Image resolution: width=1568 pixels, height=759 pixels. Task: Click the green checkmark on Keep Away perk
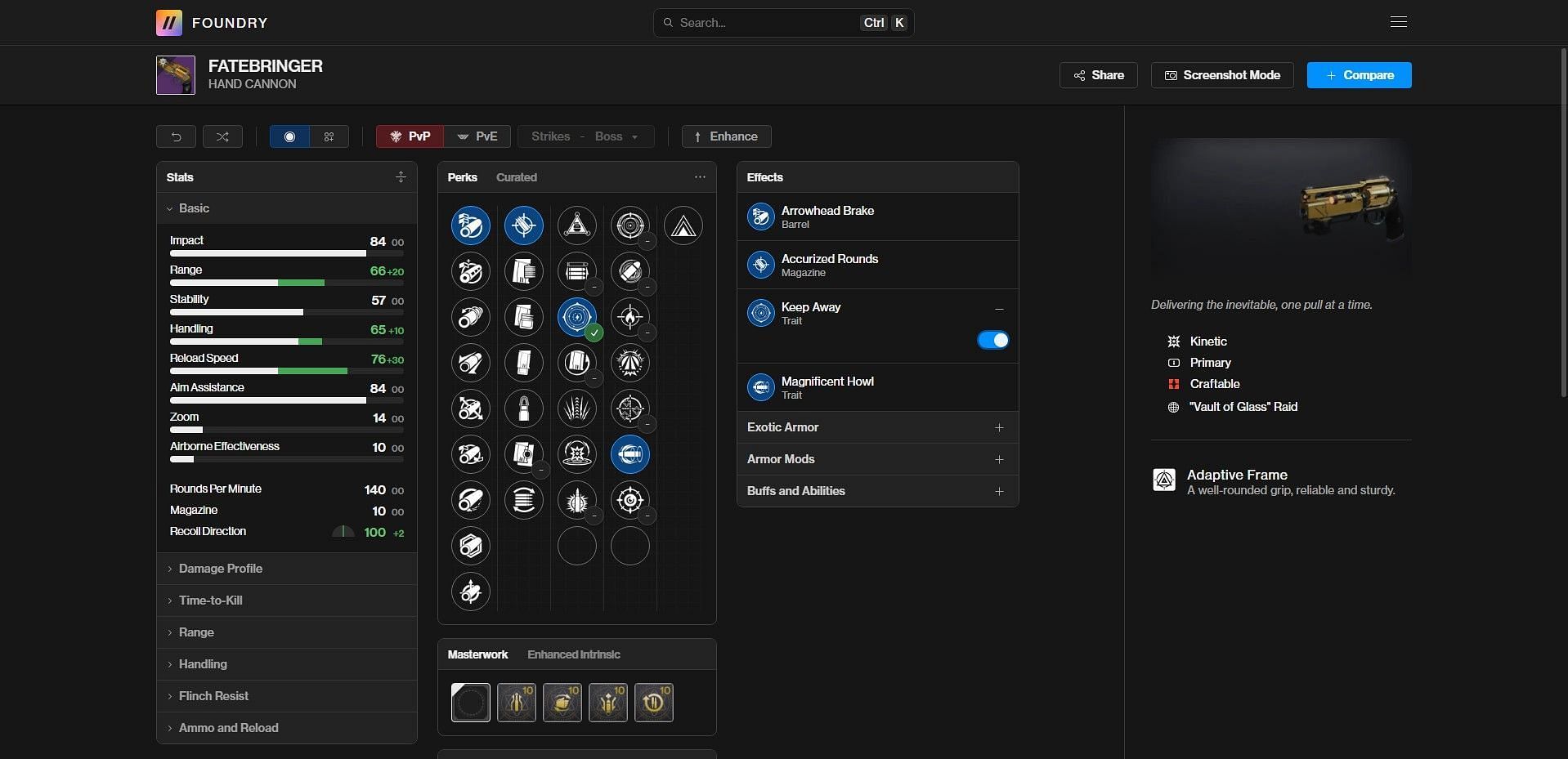click(594, 333)
